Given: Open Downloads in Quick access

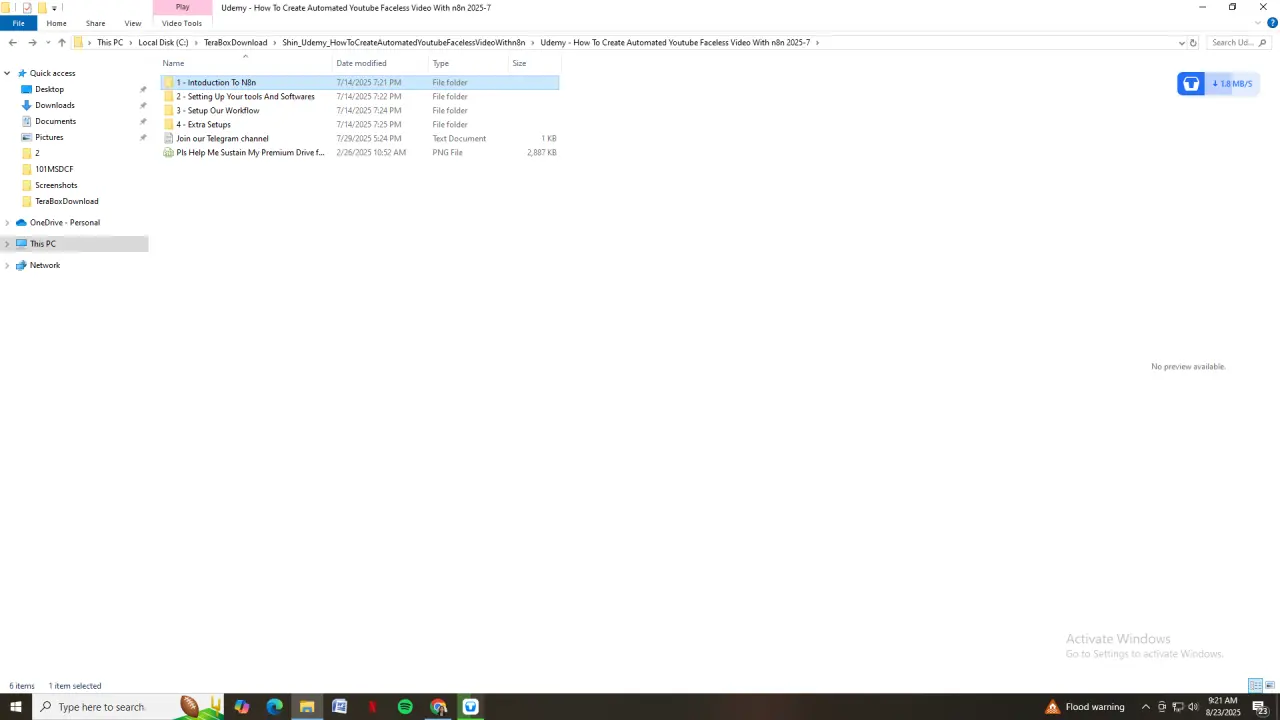Looking at the screenshot, I should (x=54, y=105).
